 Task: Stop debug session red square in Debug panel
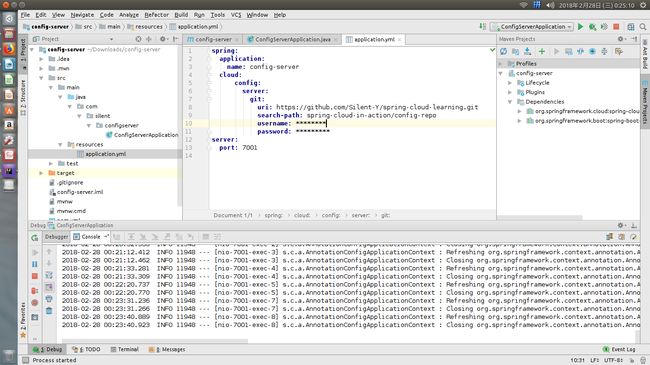tap(35, 276)
